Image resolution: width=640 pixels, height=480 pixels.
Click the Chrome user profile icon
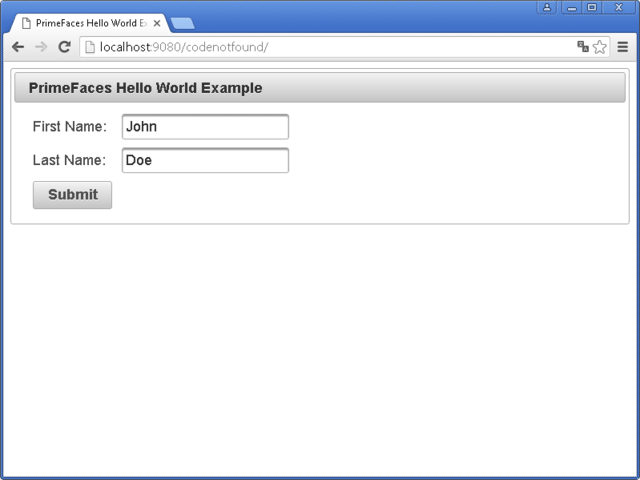coord(547,7)
